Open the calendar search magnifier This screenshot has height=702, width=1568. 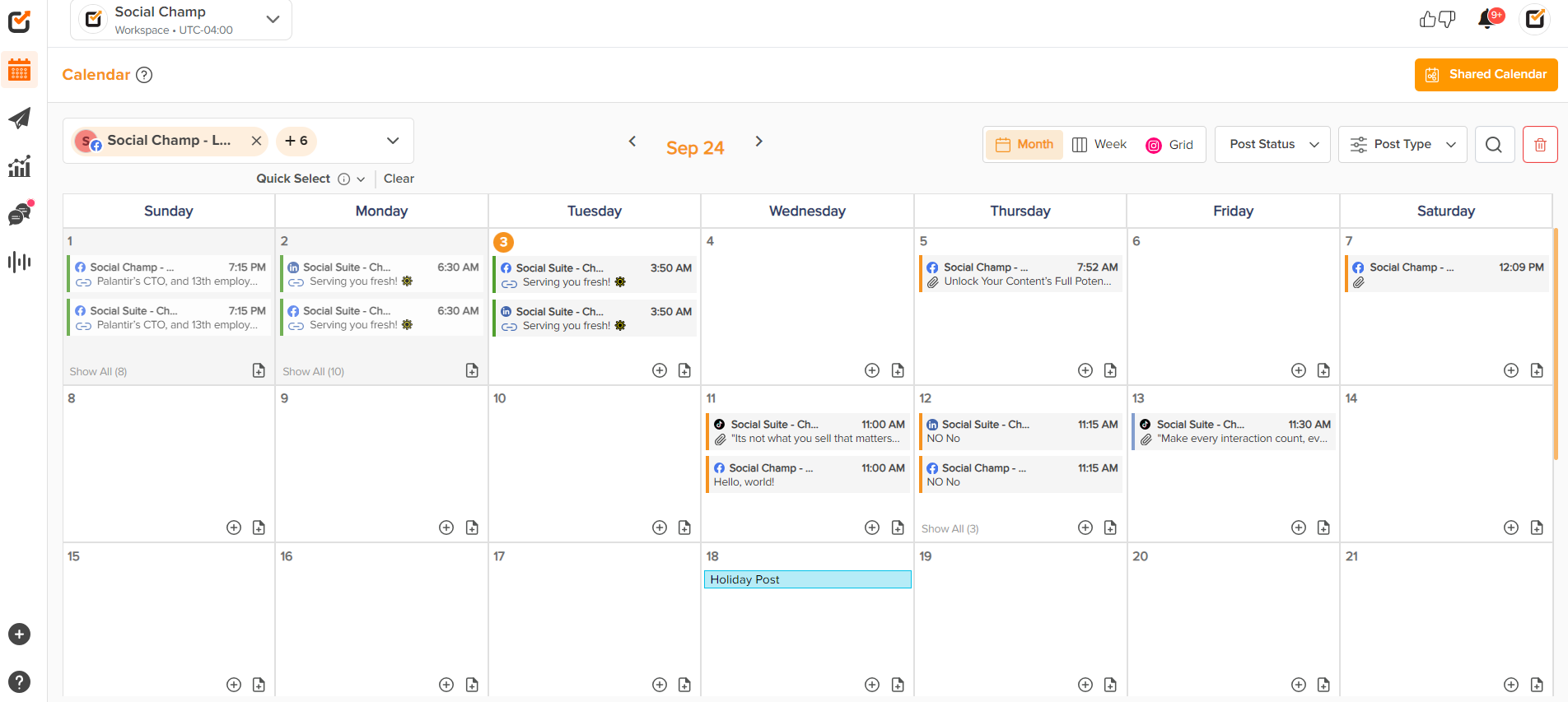[x=1494, y=145]
